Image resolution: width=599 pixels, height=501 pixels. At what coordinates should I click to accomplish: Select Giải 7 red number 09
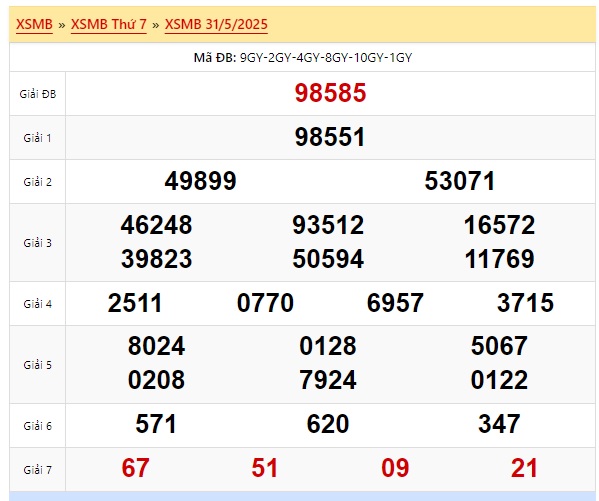pos(395,468)
